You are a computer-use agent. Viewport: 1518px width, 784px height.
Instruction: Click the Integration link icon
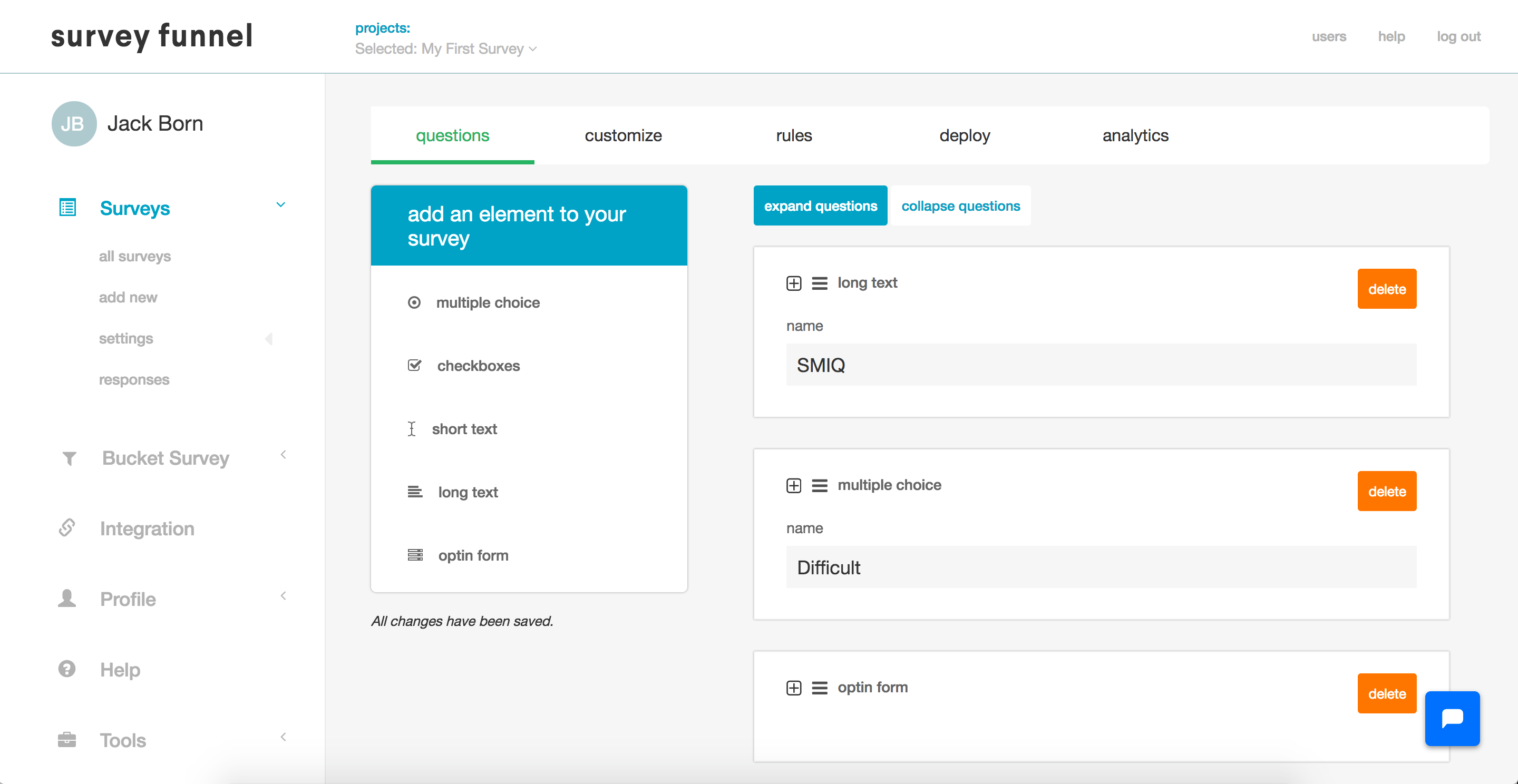coord(67,528)
